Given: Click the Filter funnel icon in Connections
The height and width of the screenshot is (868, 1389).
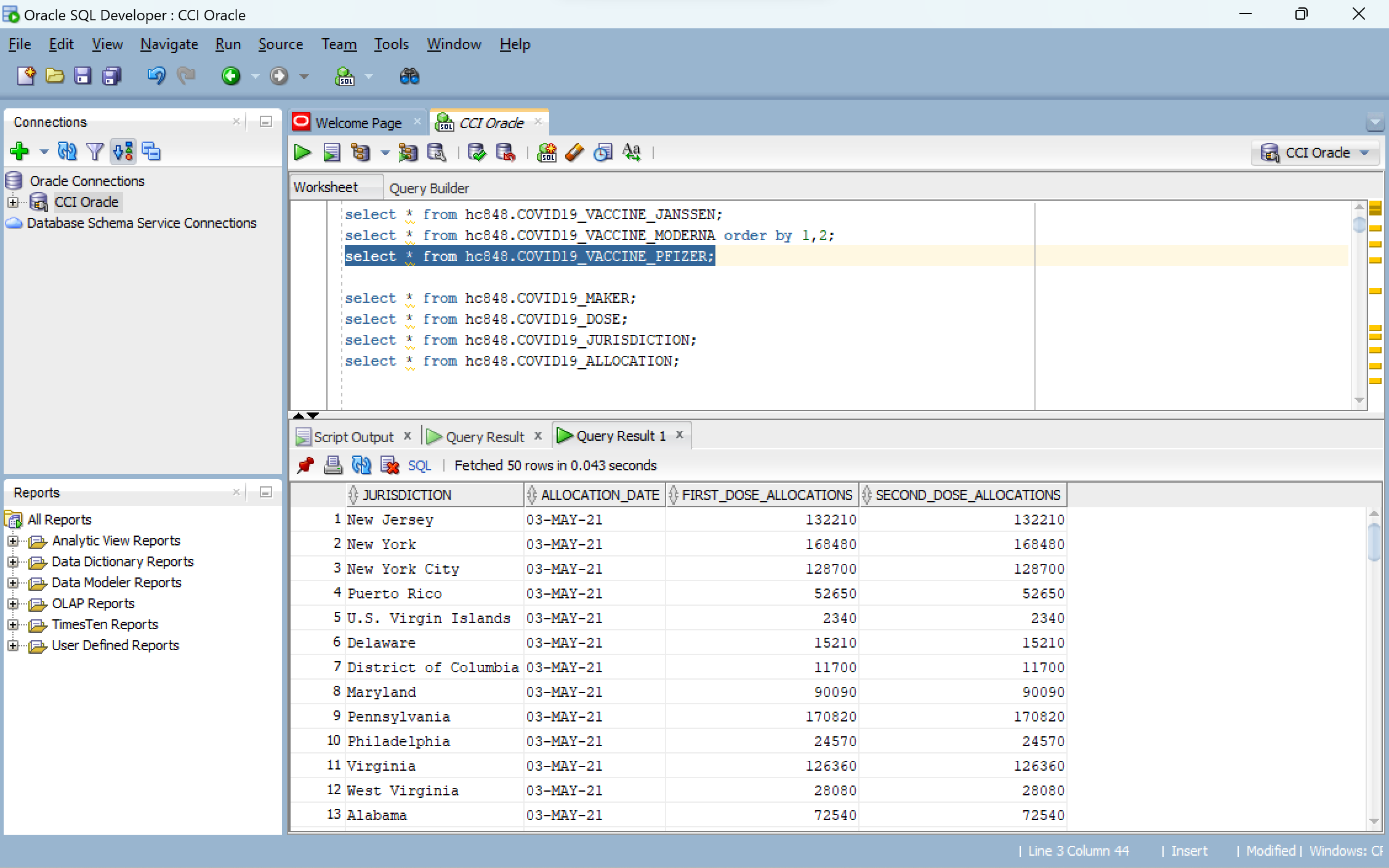Looking at the screenshot, I should pos(95,151).
